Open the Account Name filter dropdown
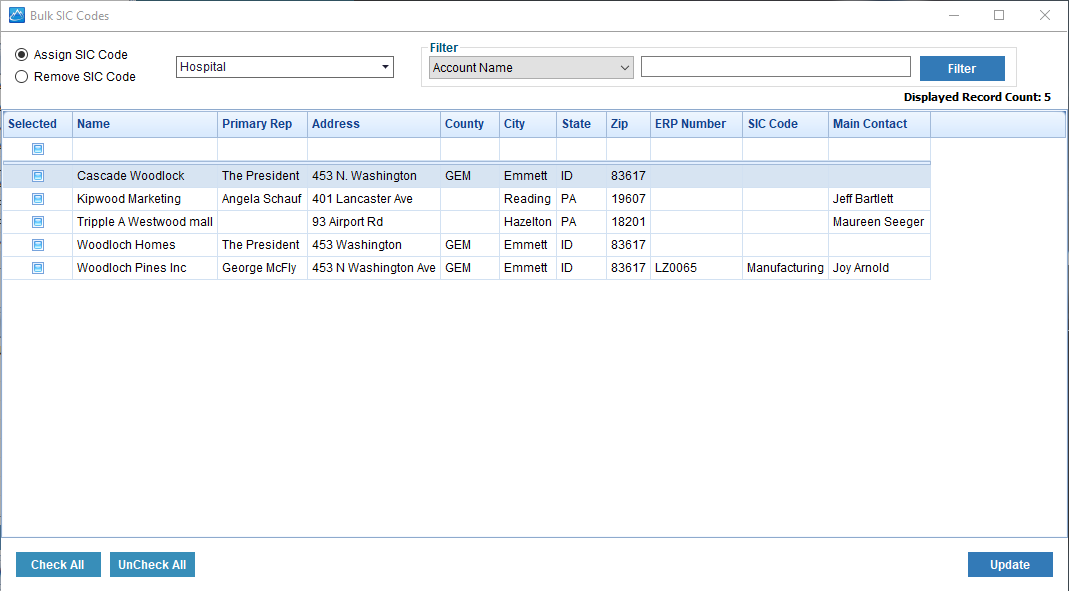Screen dimensions: 1069x591 (x=531, y=67)
